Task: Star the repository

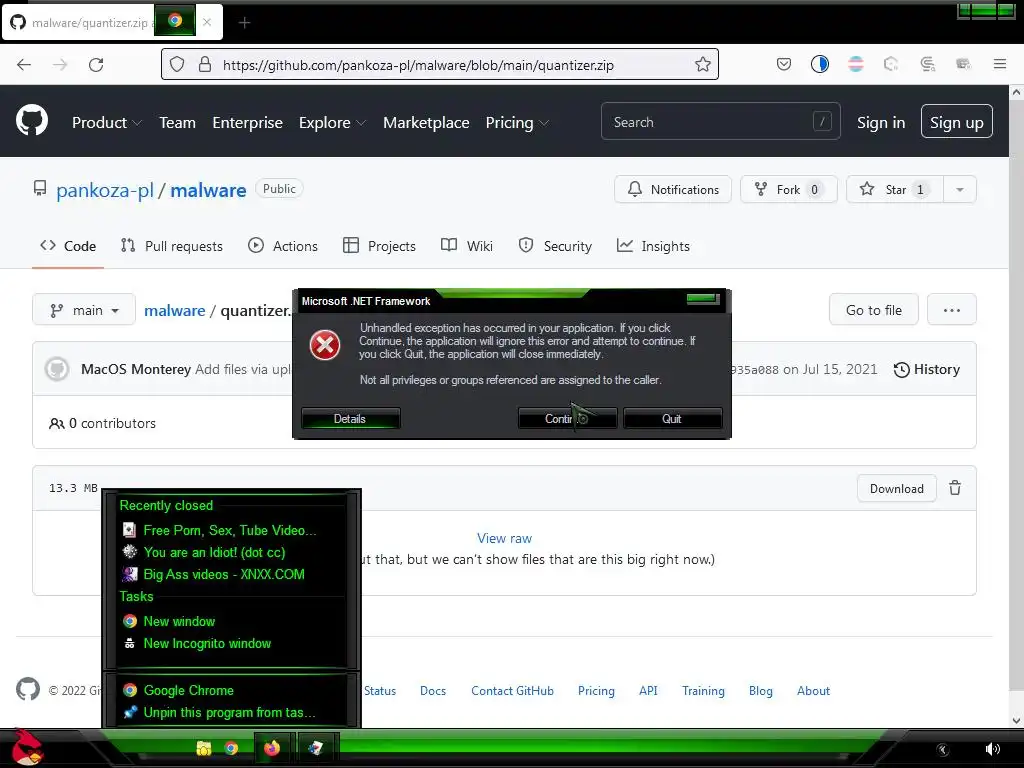Action: (x=895, y=189)
